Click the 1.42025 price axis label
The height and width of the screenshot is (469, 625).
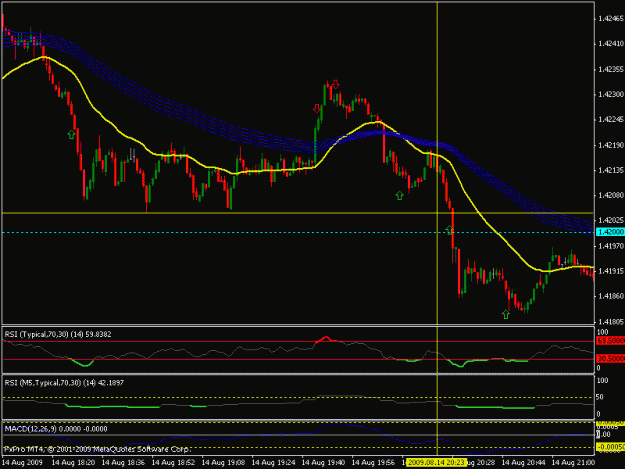click(x=611, y=220)
